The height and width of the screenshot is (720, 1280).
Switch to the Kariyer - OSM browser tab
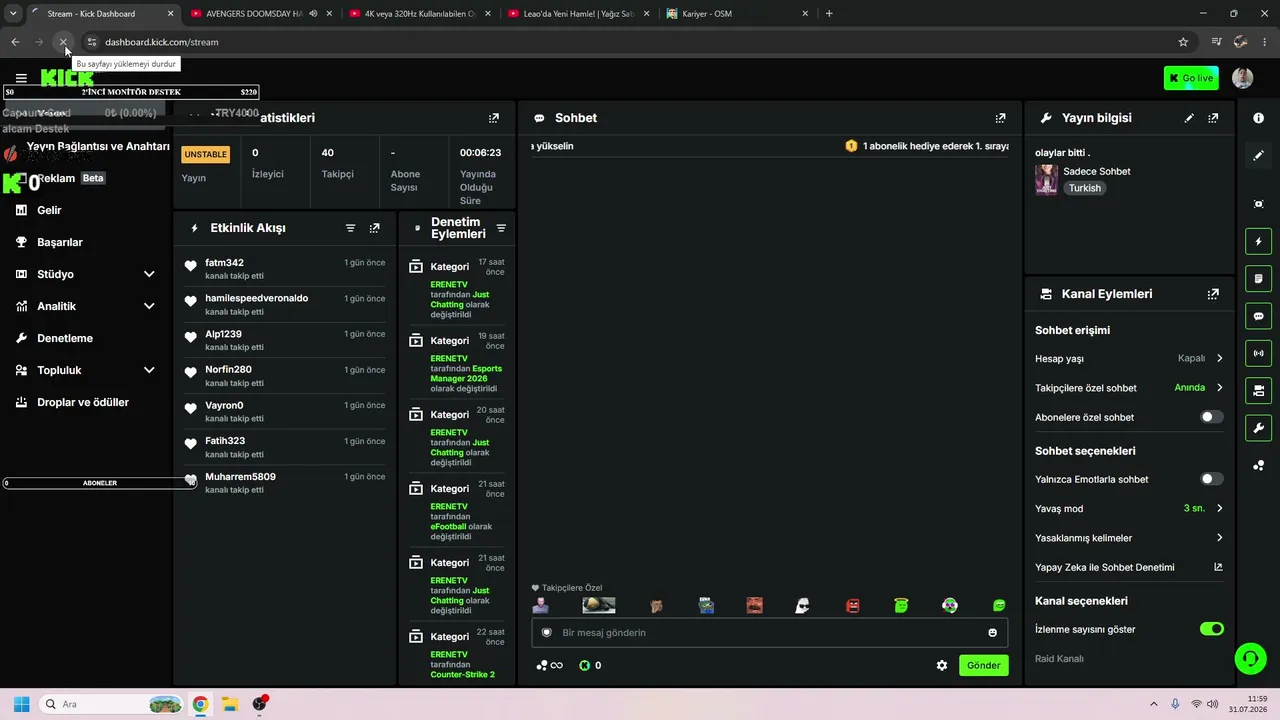point(738,14)
